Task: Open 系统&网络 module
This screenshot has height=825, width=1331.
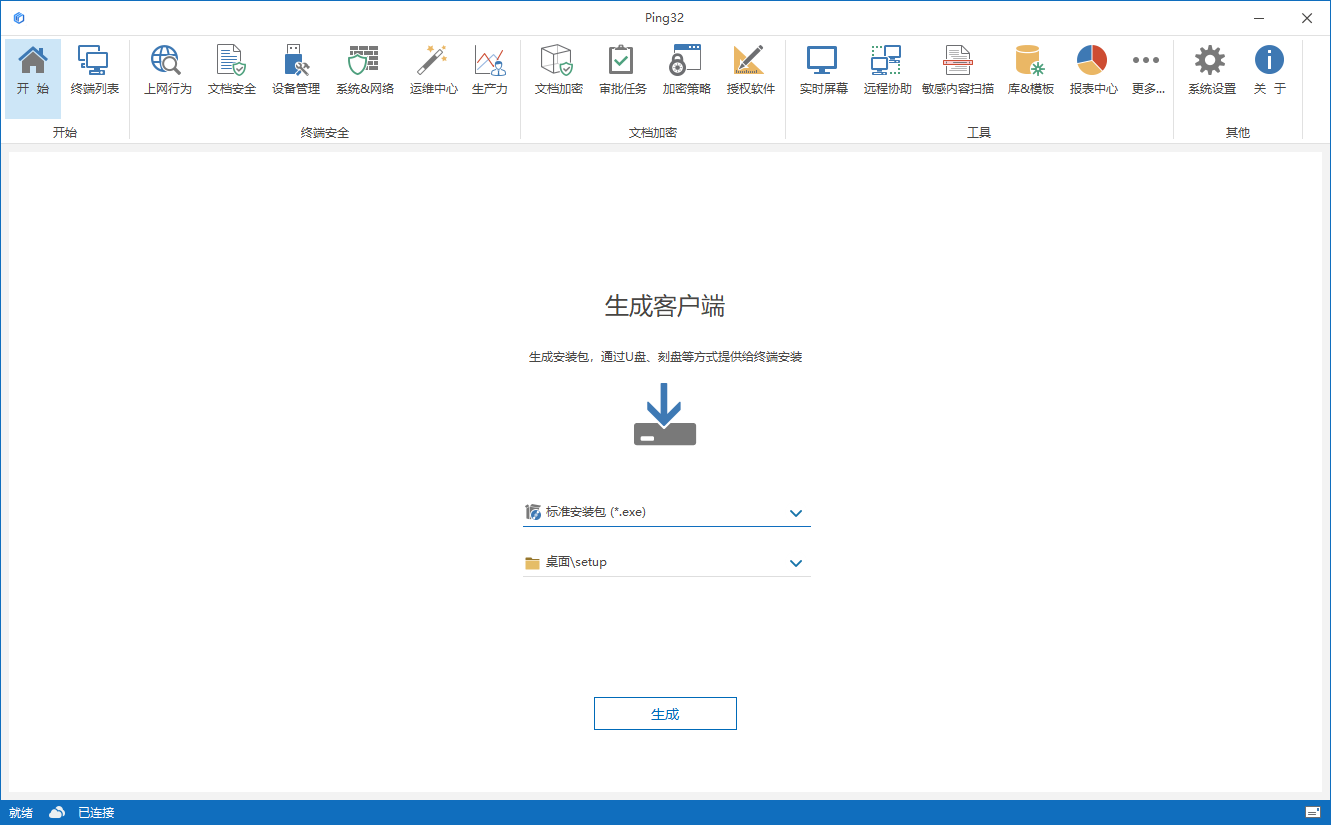Action: [364, 71]
